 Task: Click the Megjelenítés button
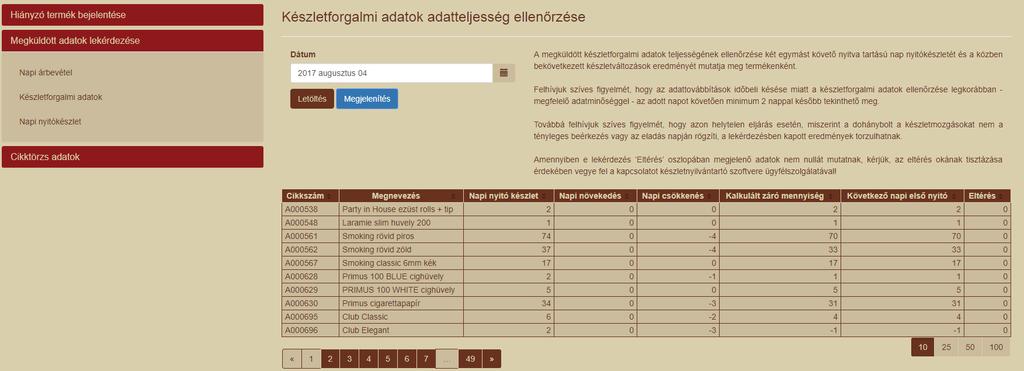367,99
